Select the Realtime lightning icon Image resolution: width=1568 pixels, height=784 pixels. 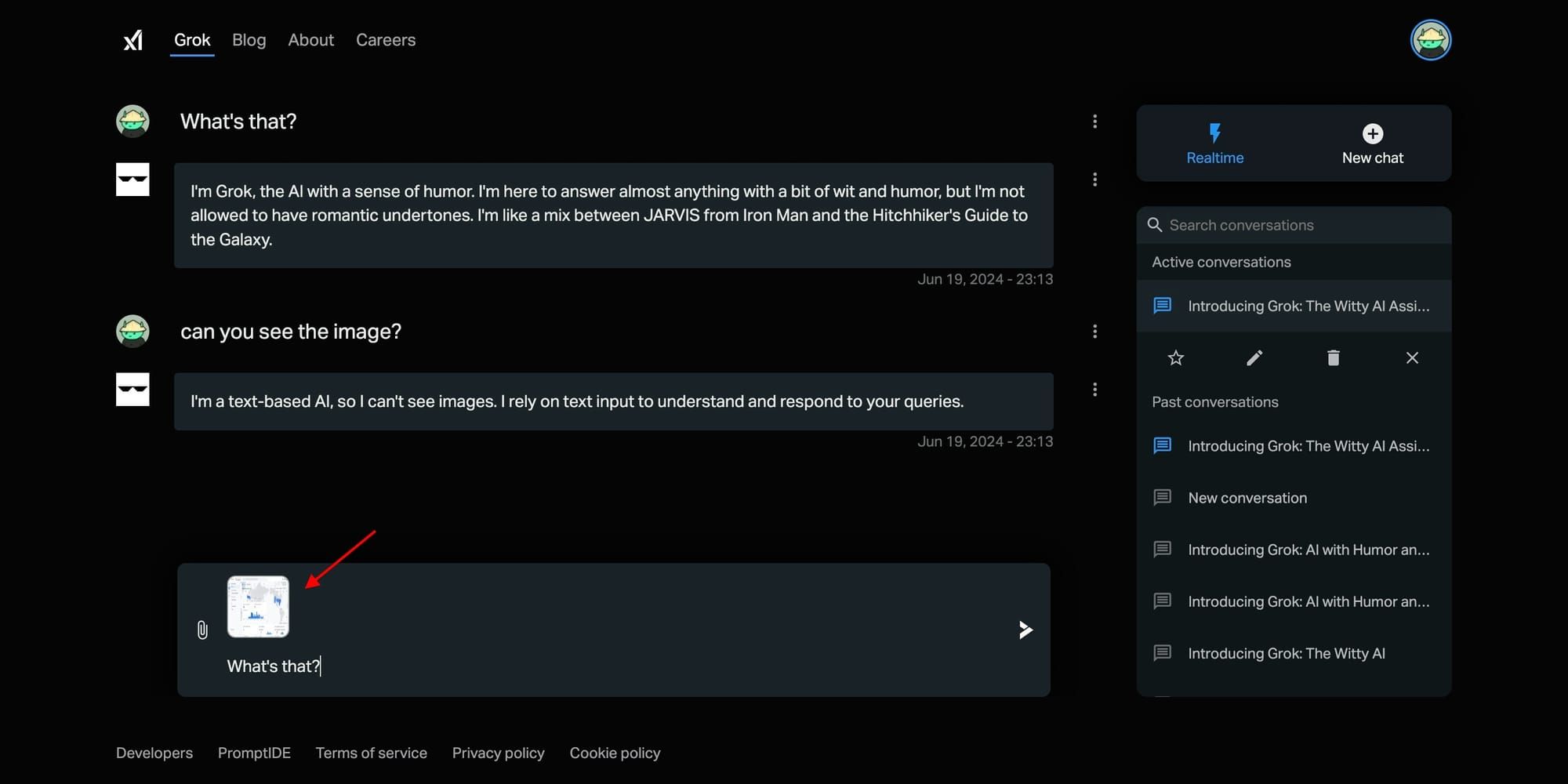click(1214, 133)
